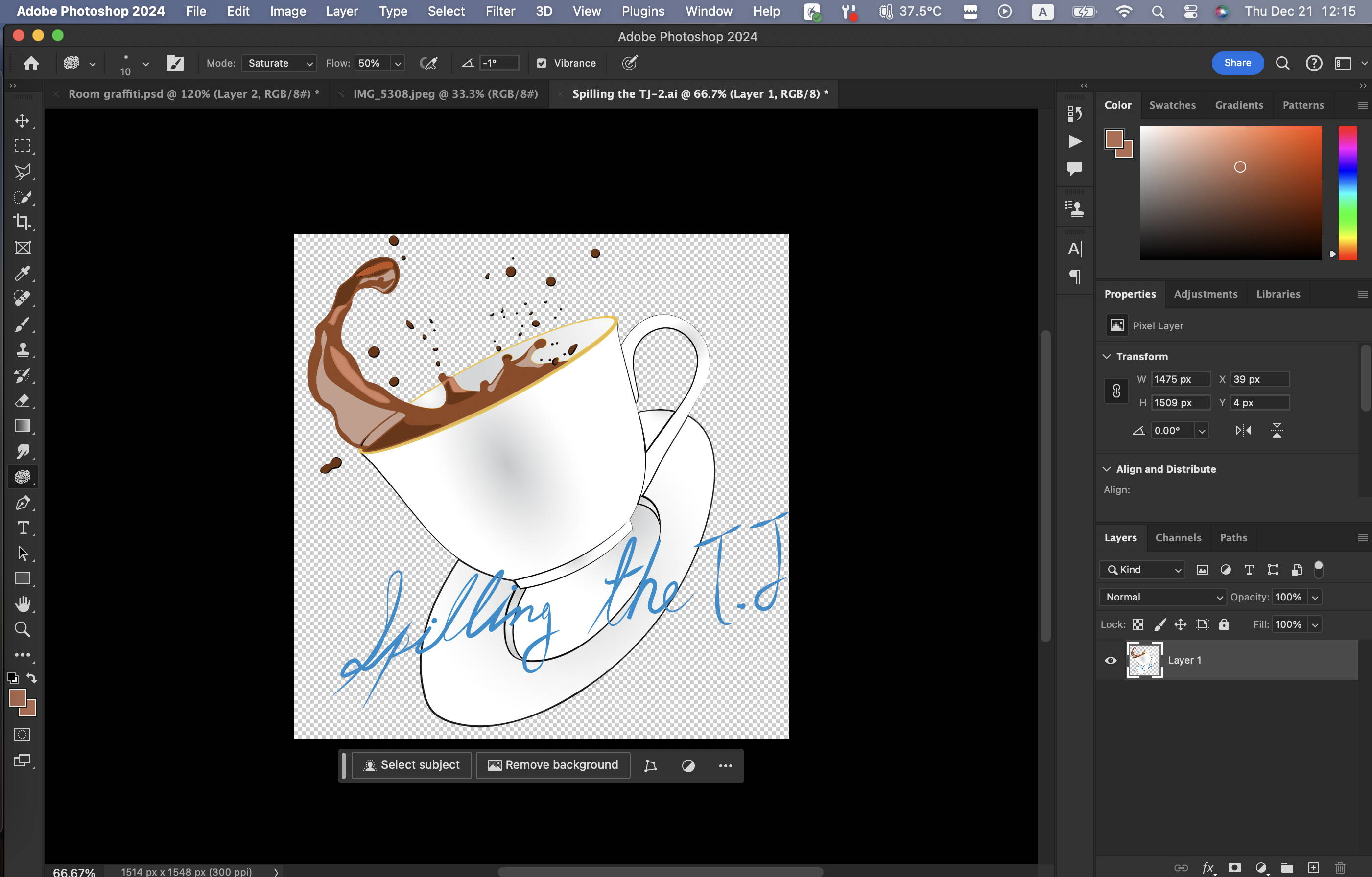Select the Eraser tool
The height and width of the screenshot is (877, 1372).
click(x=22, y=401)
